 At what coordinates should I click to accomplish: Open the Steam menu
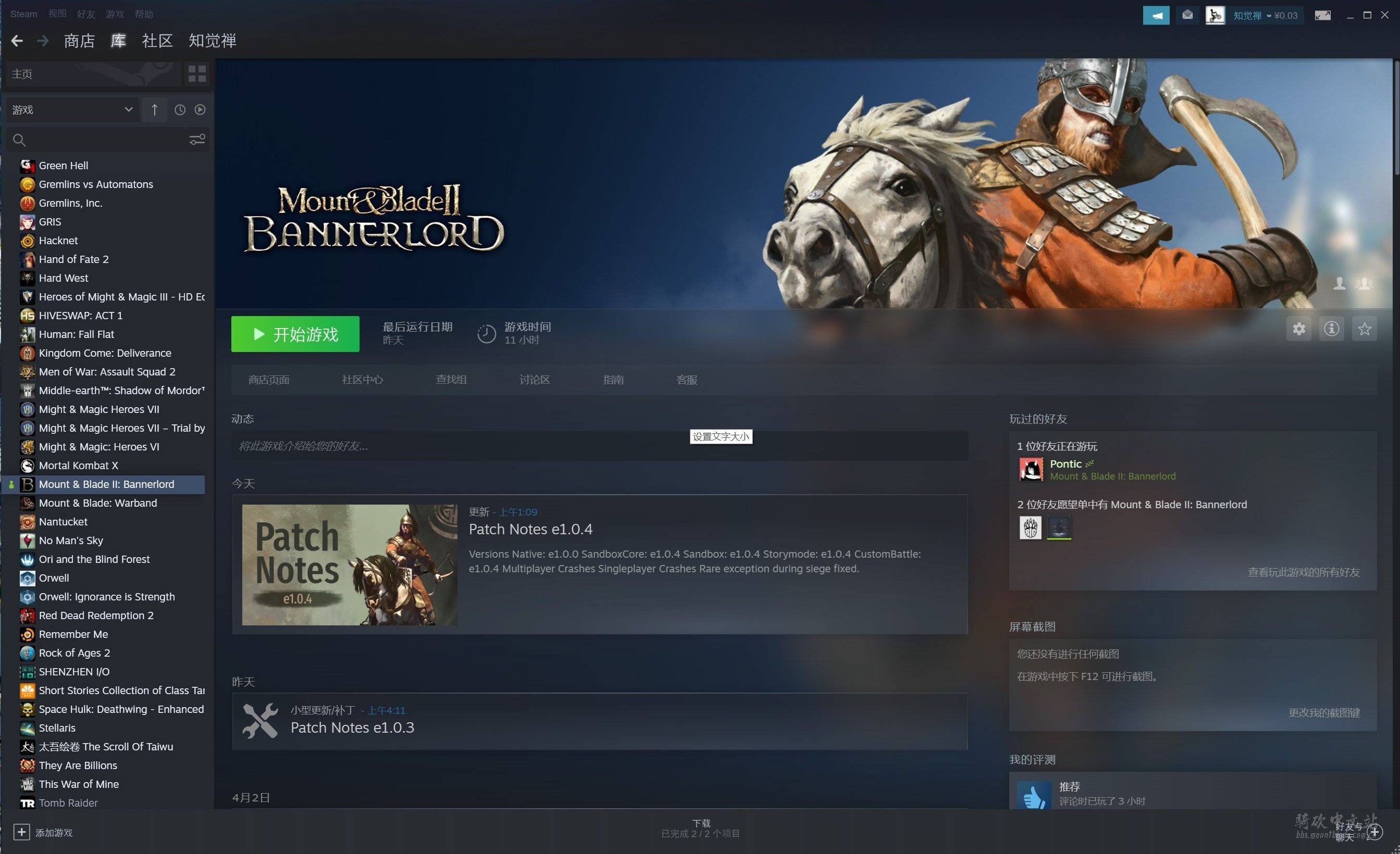24,14
